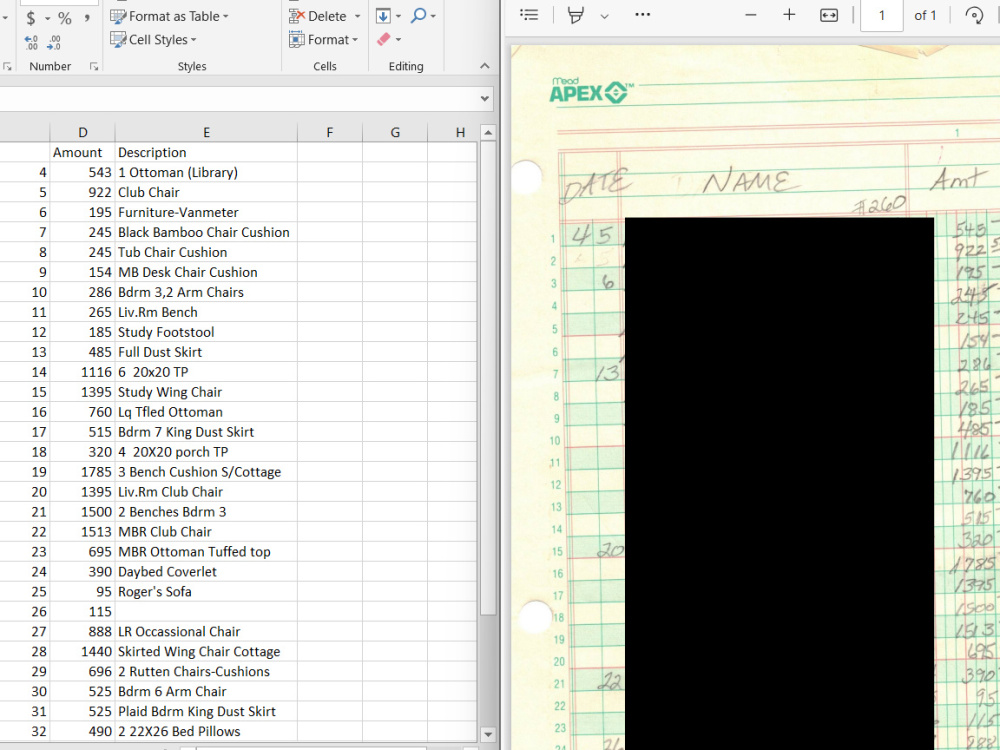Rotate the PDF page
1000x750 pixels.
pos(974,15)
